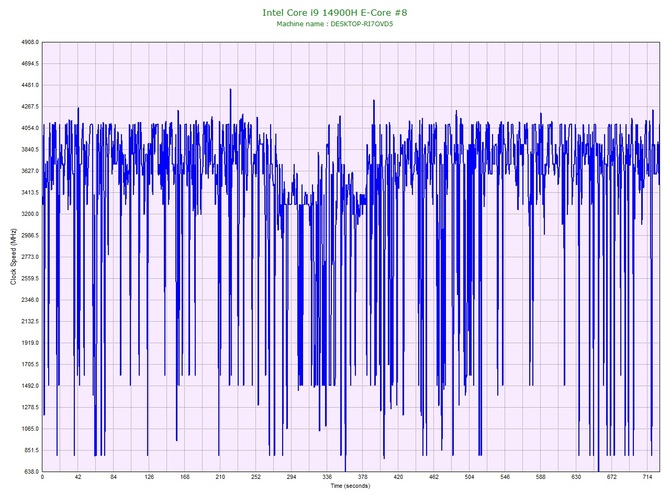Select the 'Machine name : DESKTOP-RI7OVD5' subtitle
670x503 pixels.
(335, 24)
